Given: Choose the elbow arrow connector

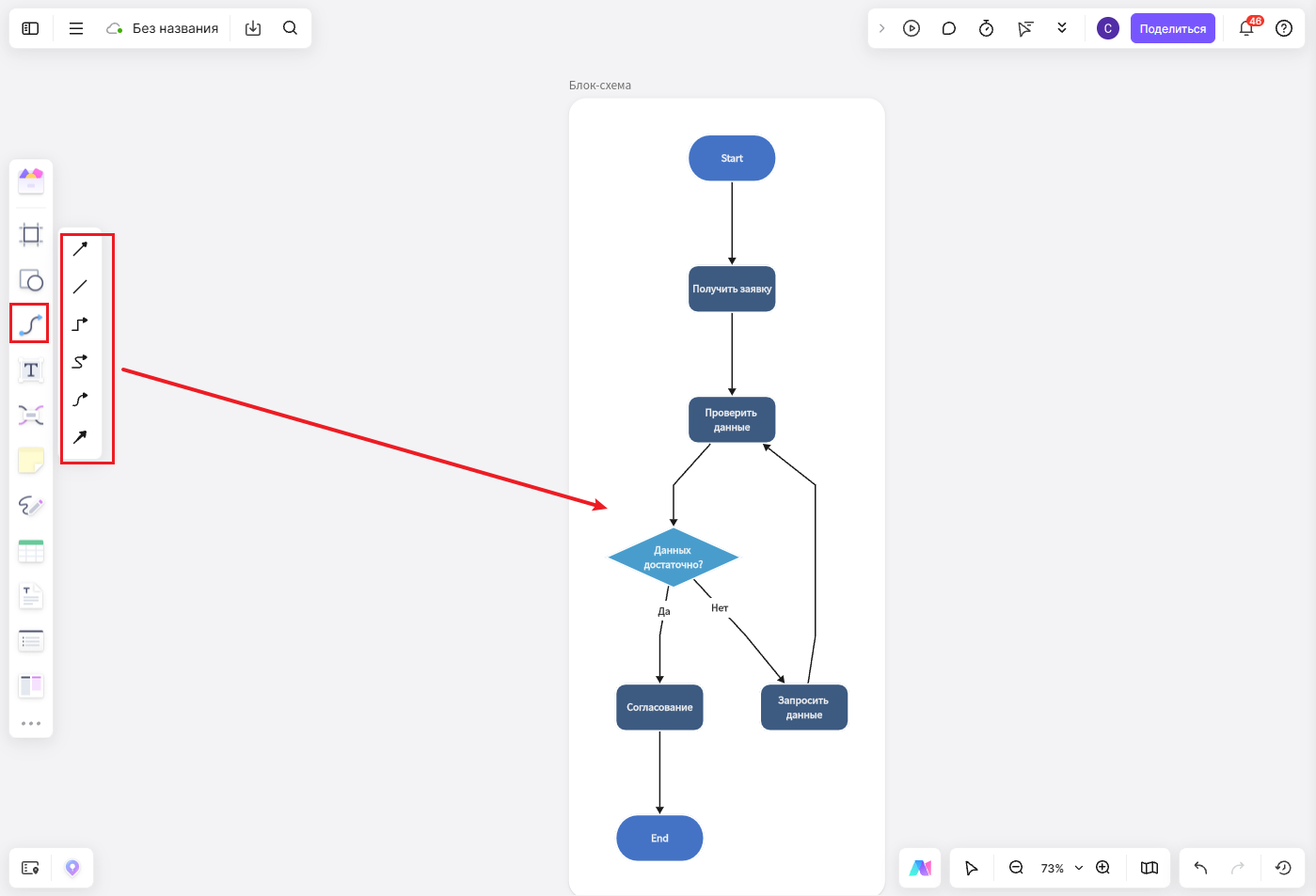Looking at the screenshot, I should 80,324.
